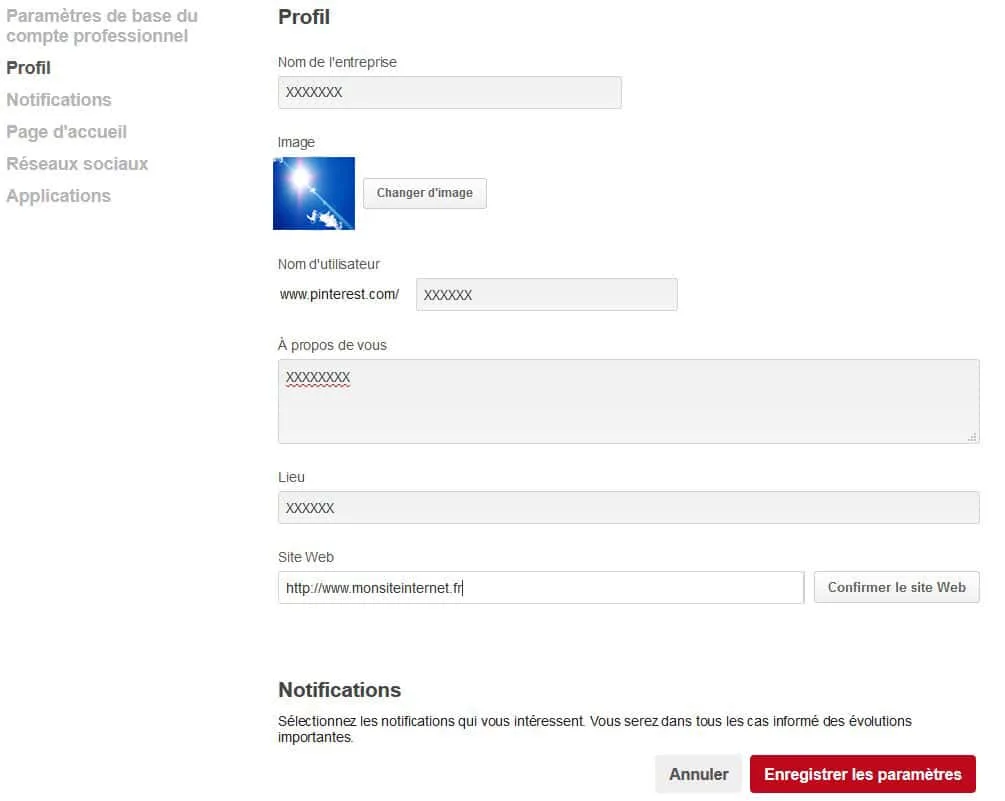Click the Notifications section heading
Viewport: 1005px width, 801px height.
point(339,690)
